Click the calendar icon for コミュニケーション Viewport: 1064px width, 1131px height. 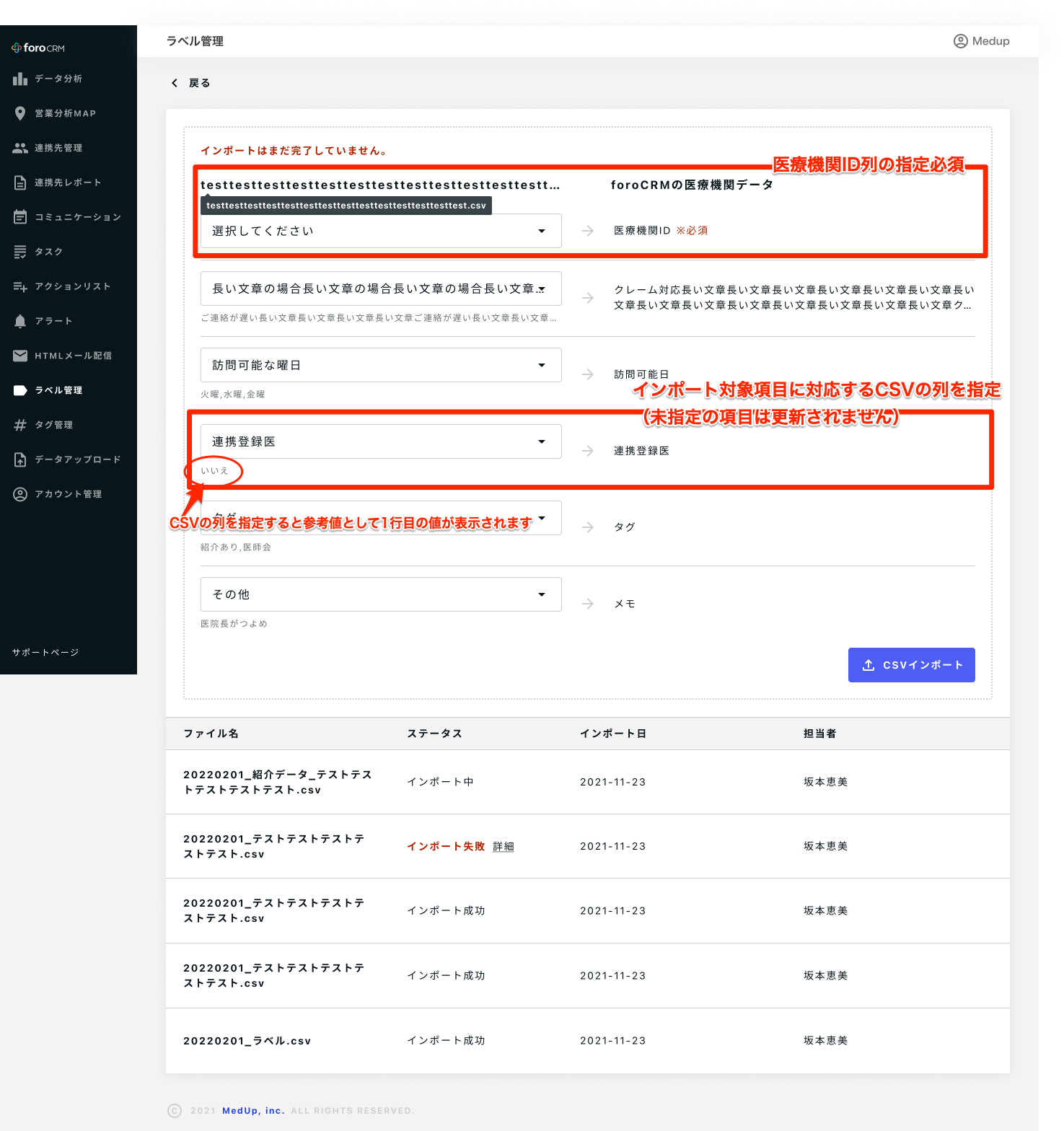20,217
